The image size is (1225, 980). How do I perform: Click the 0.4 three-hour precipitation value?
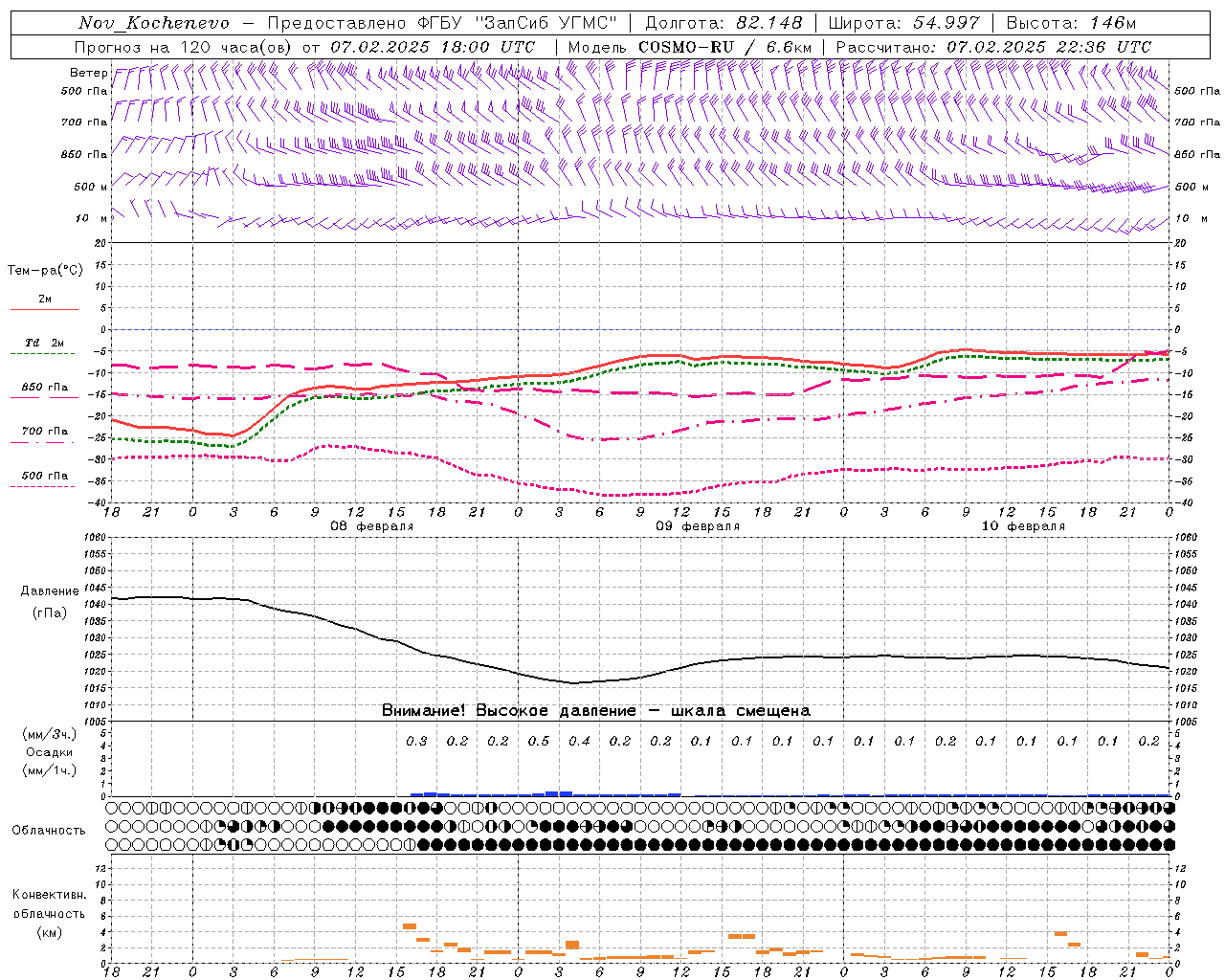tap(579, 741)
